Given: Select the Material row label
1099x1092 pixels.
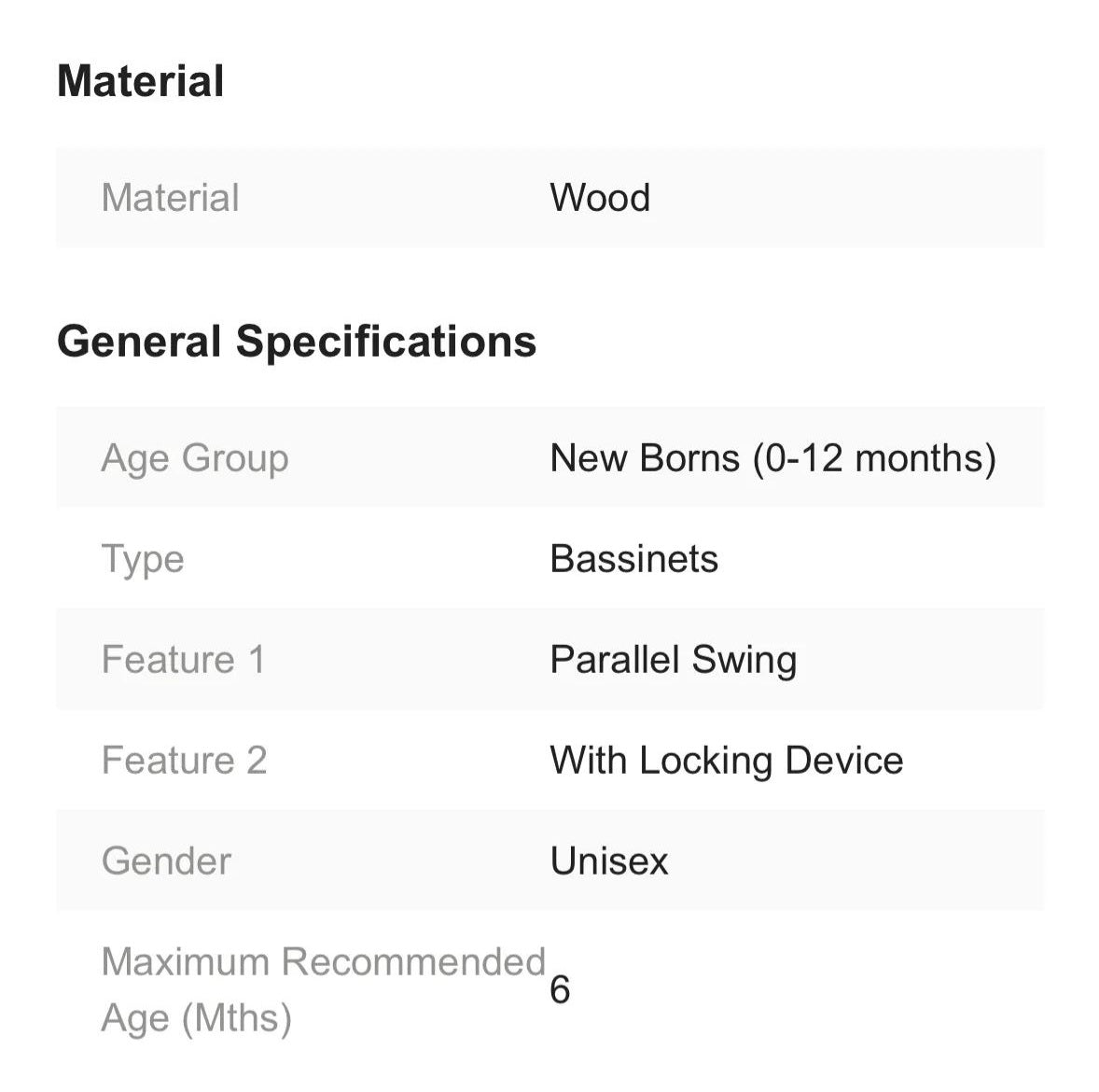Looking at the screenshot, I should pyautogui.click(x=171, y=198).
